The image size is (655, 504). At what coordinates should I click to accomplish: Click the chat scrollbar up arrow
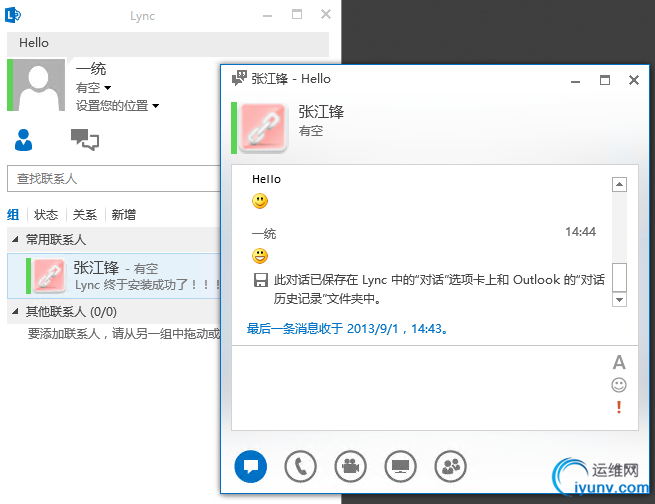point(619,184)
